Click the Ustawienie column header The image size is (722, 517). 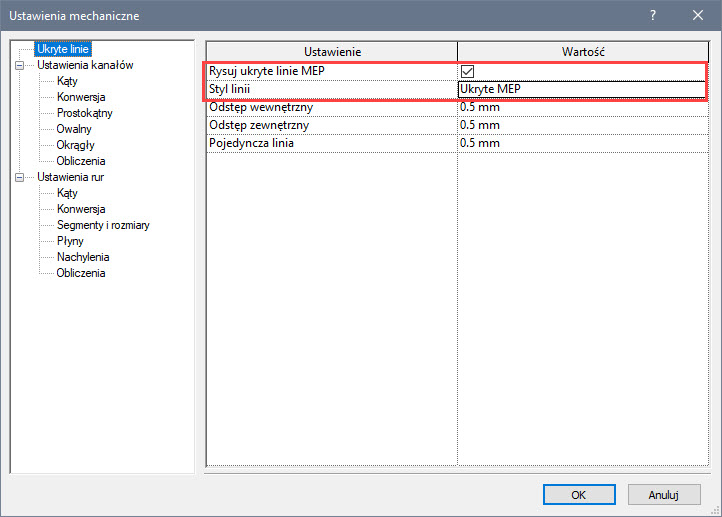(332, 51)
